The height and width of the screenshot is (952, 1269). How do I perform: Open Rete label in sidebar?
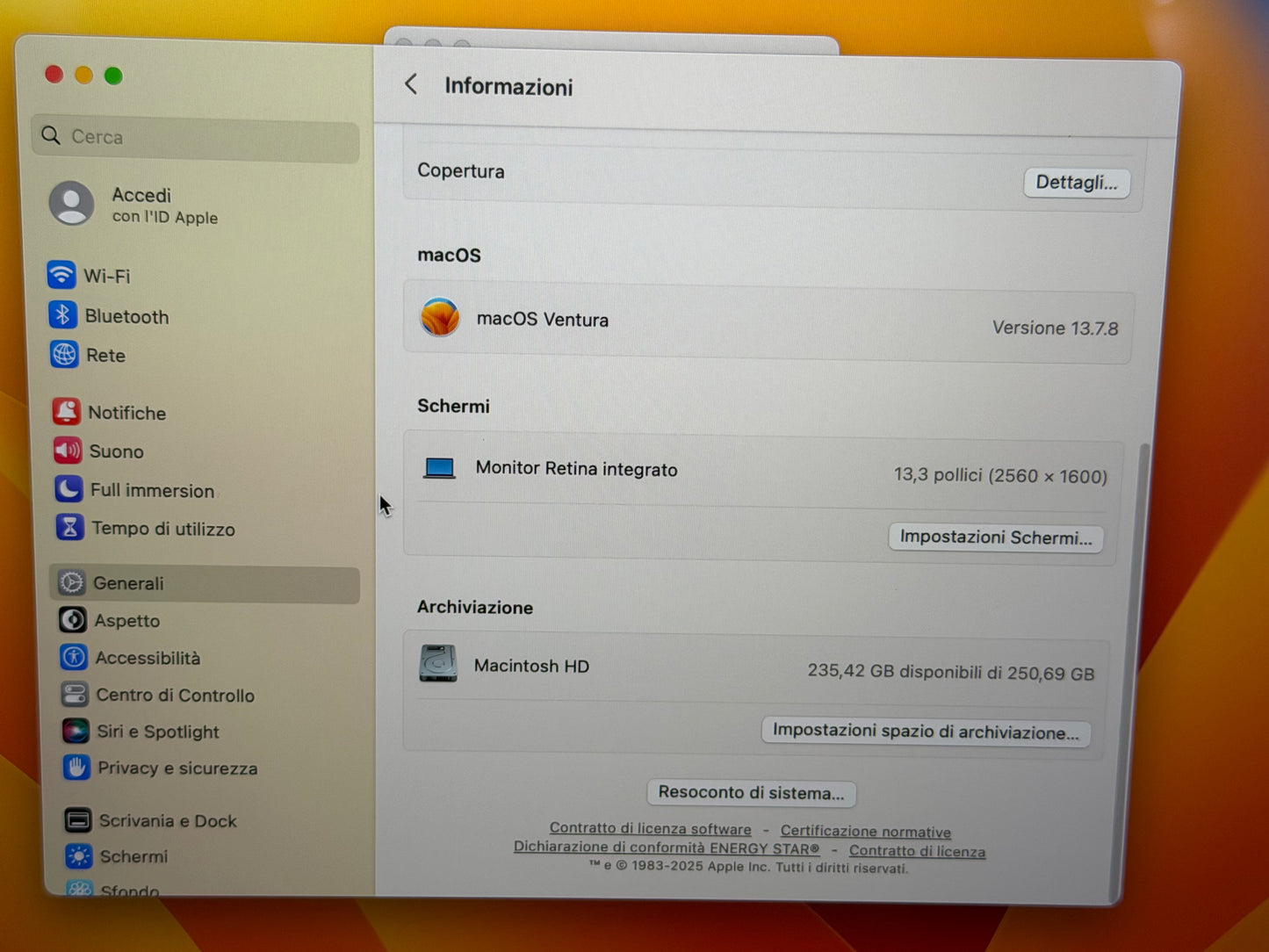tap(106, 356)
